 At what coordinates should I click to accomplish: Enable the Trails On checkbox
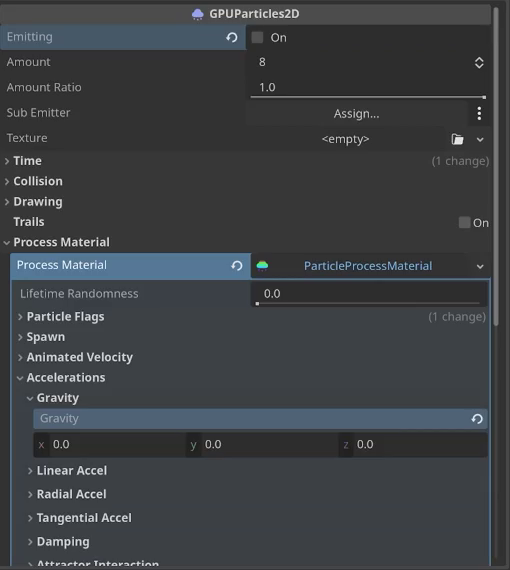464,222
